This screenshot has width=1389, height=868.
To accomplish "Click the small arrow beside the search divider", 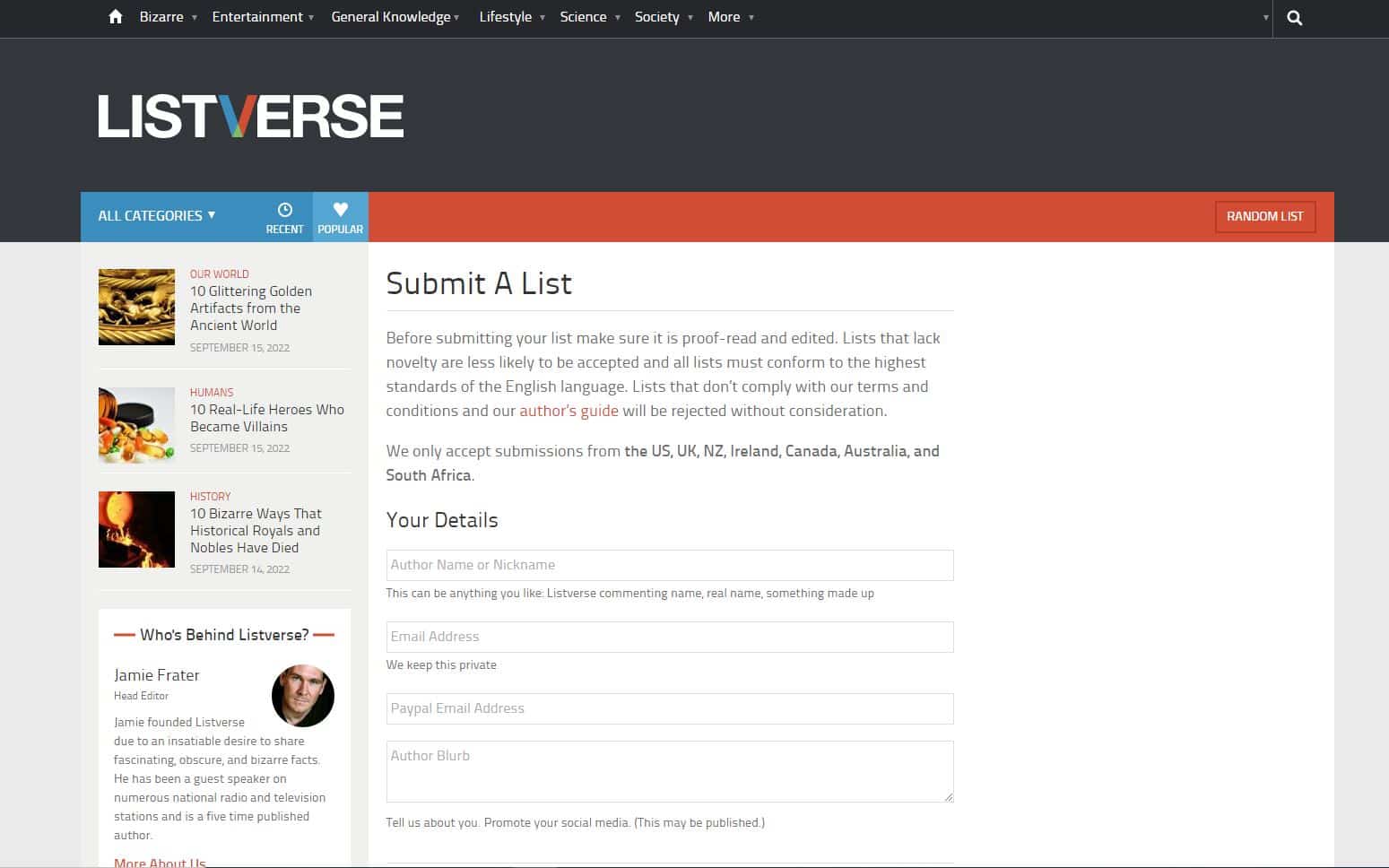I will [x=1265, y=18].
